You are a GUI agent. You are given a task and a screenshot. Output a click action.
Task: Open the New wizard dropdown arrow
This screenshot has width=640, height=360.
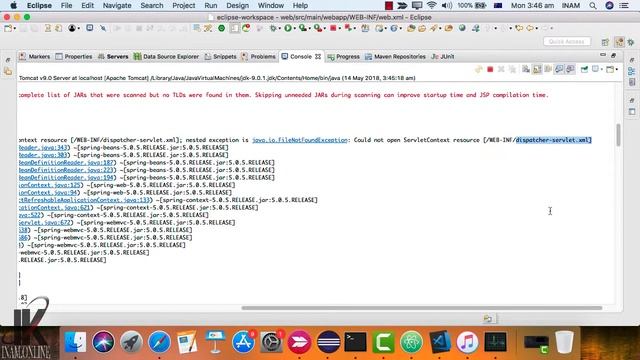click(15, 28)
